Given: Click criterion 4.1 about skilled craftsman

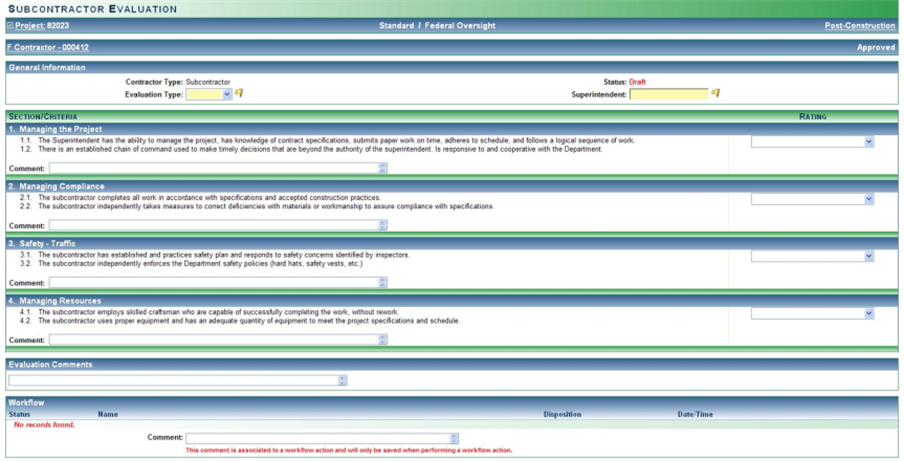Looking at the screenshot, I should point(209,312).
